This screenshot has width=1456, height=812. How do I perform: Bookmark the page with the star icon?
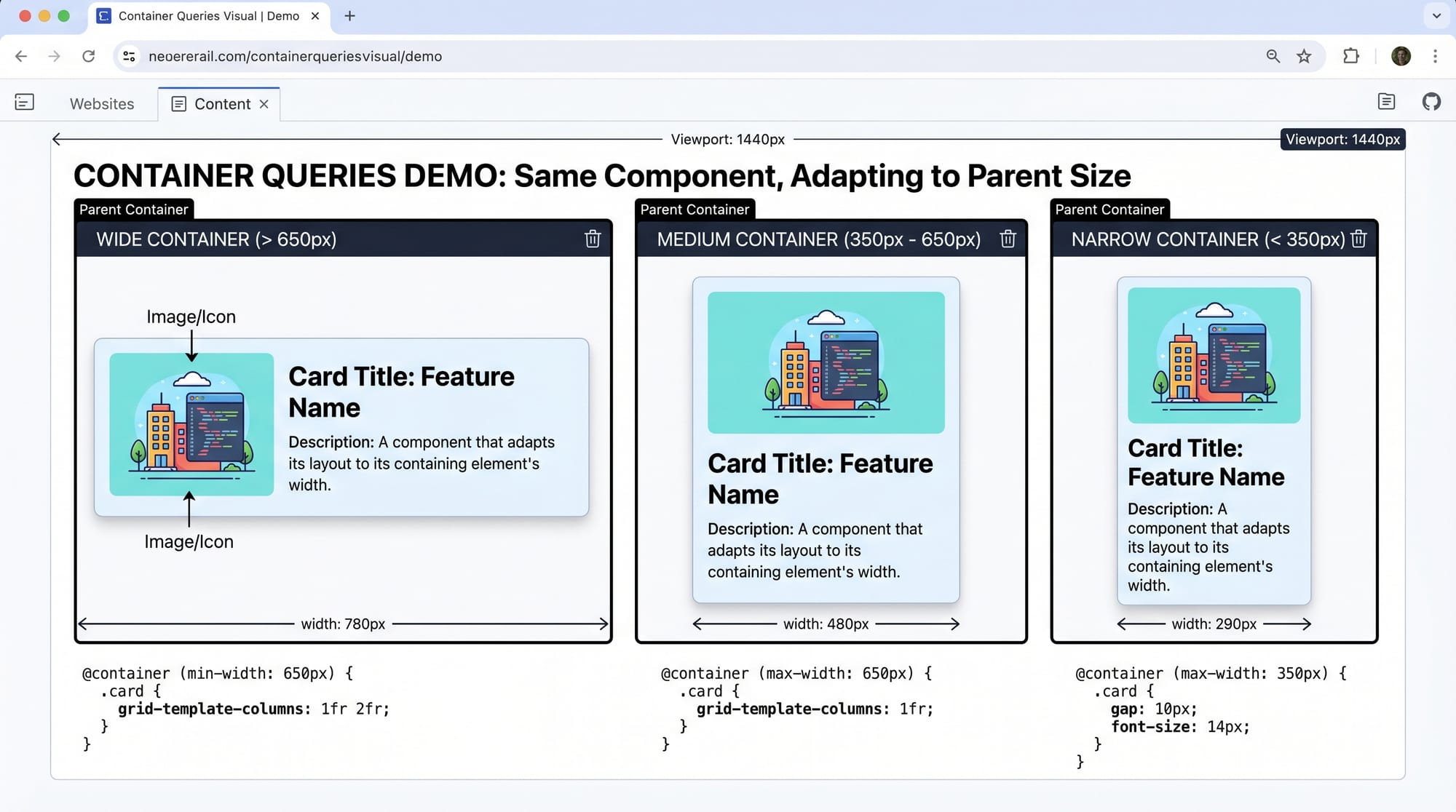pos(1305,56)
